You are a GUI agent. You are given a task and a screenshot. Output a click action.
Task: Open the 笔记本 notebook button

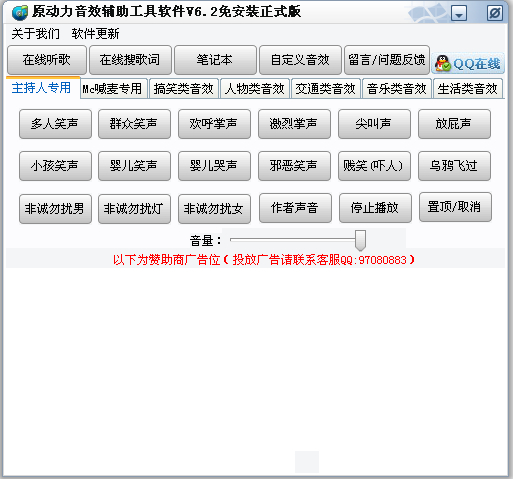tap(215, 60)
